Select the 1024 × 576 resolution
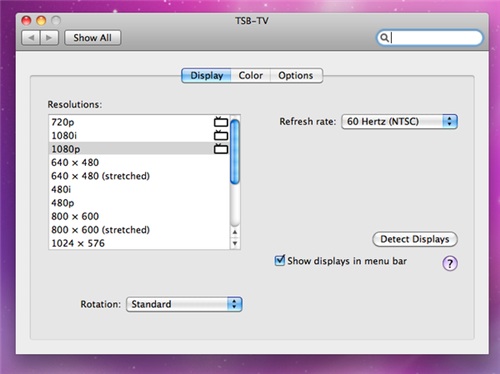500x374 pixels. coord(139,243)
